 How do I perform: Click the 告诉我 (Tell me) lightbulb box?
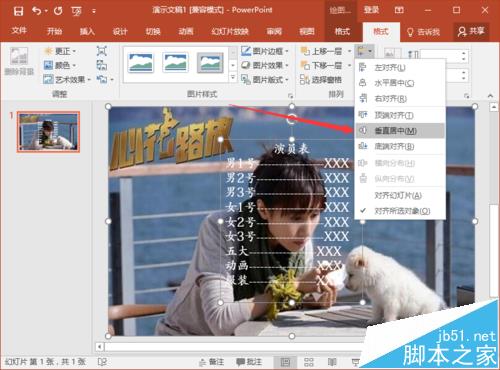coord(424,32)
